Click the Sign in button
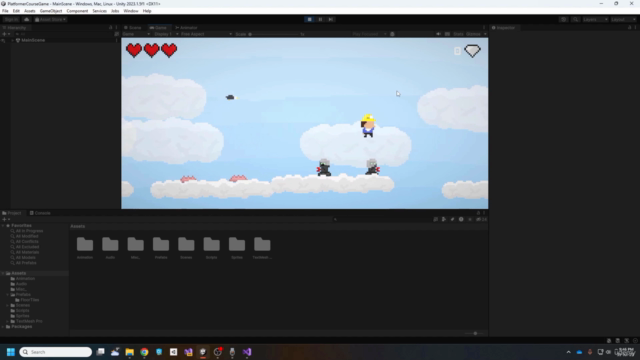This screenshot has width=640, height=360. 11,19
